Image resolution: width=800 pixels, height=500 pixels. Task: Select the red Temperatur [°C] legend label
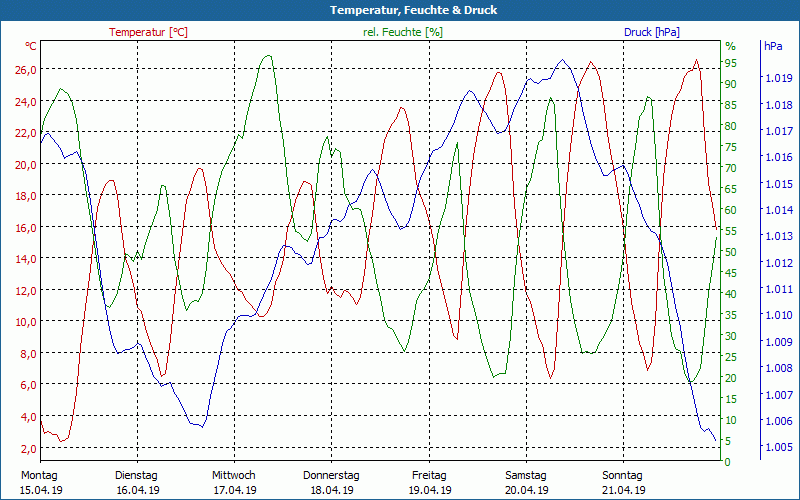148,32
